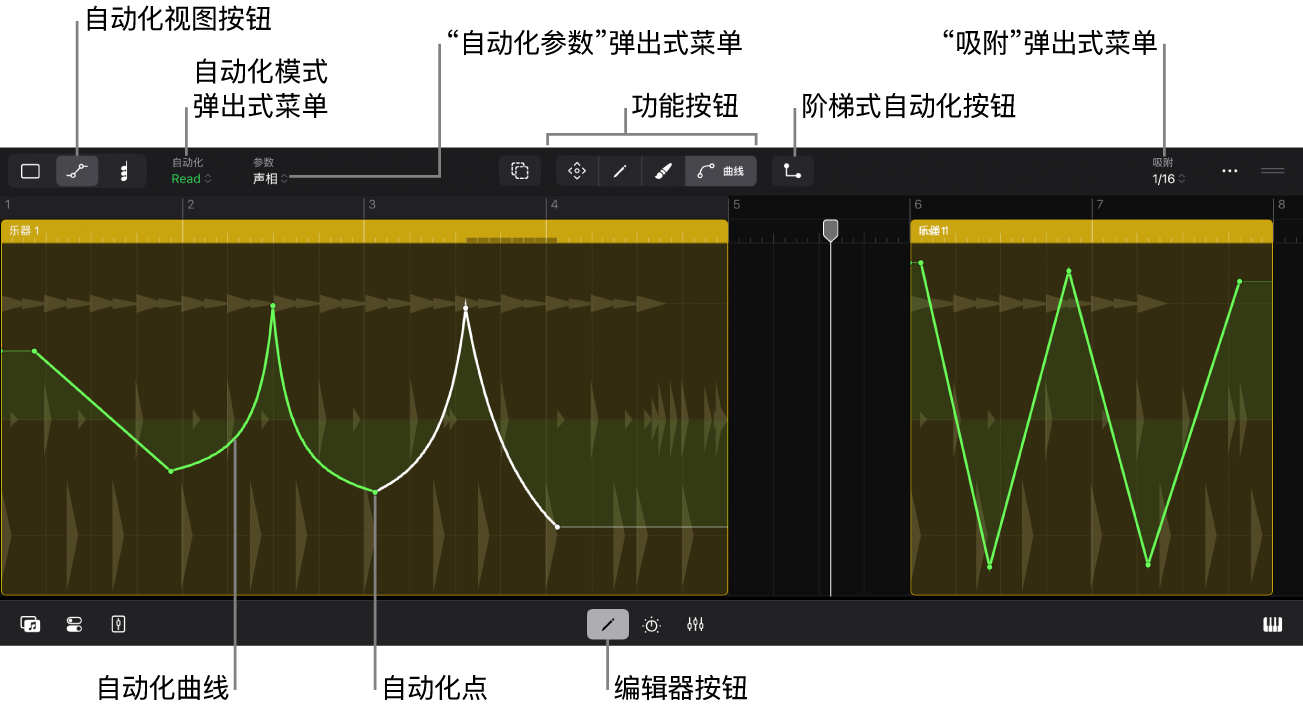Toggle the 曲线 curve function button
1303x705 pixels.
pyautogui.click(x=721, y=171)
